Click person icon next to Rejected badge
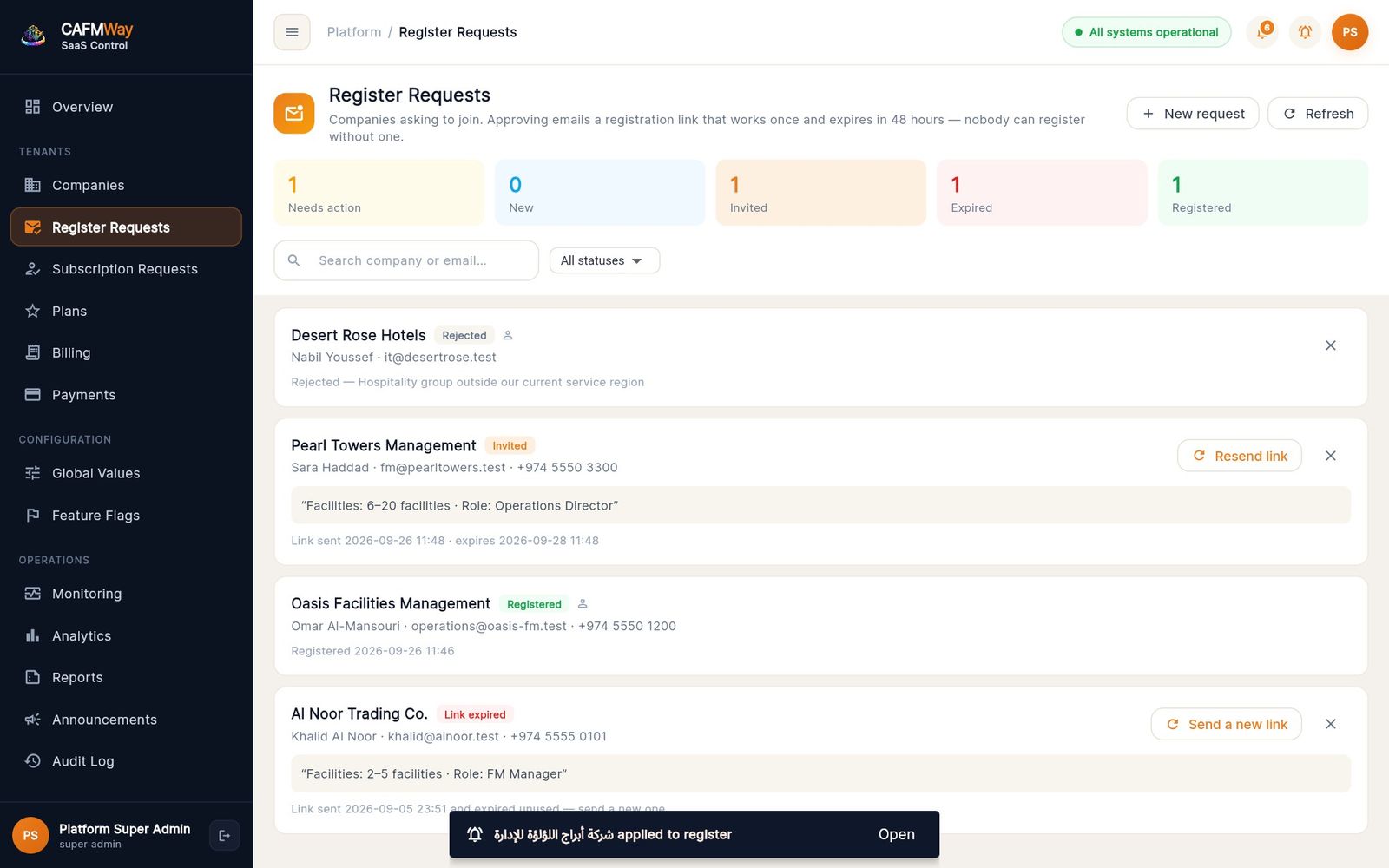 click(x=508, y=335)
